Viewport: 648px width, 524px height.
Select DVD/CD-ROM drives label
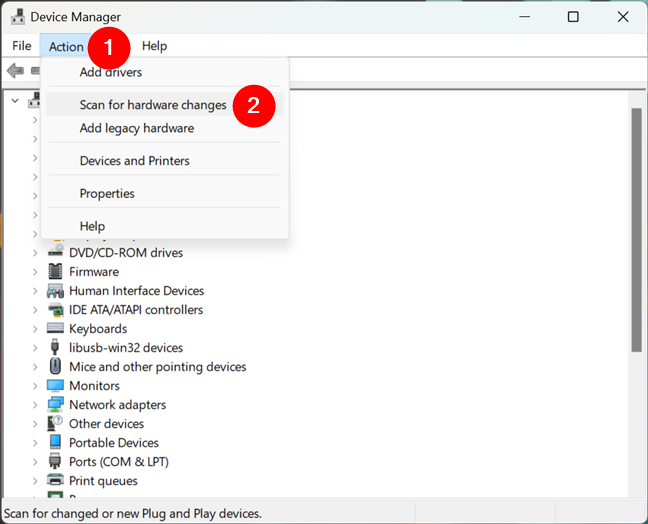126,252
